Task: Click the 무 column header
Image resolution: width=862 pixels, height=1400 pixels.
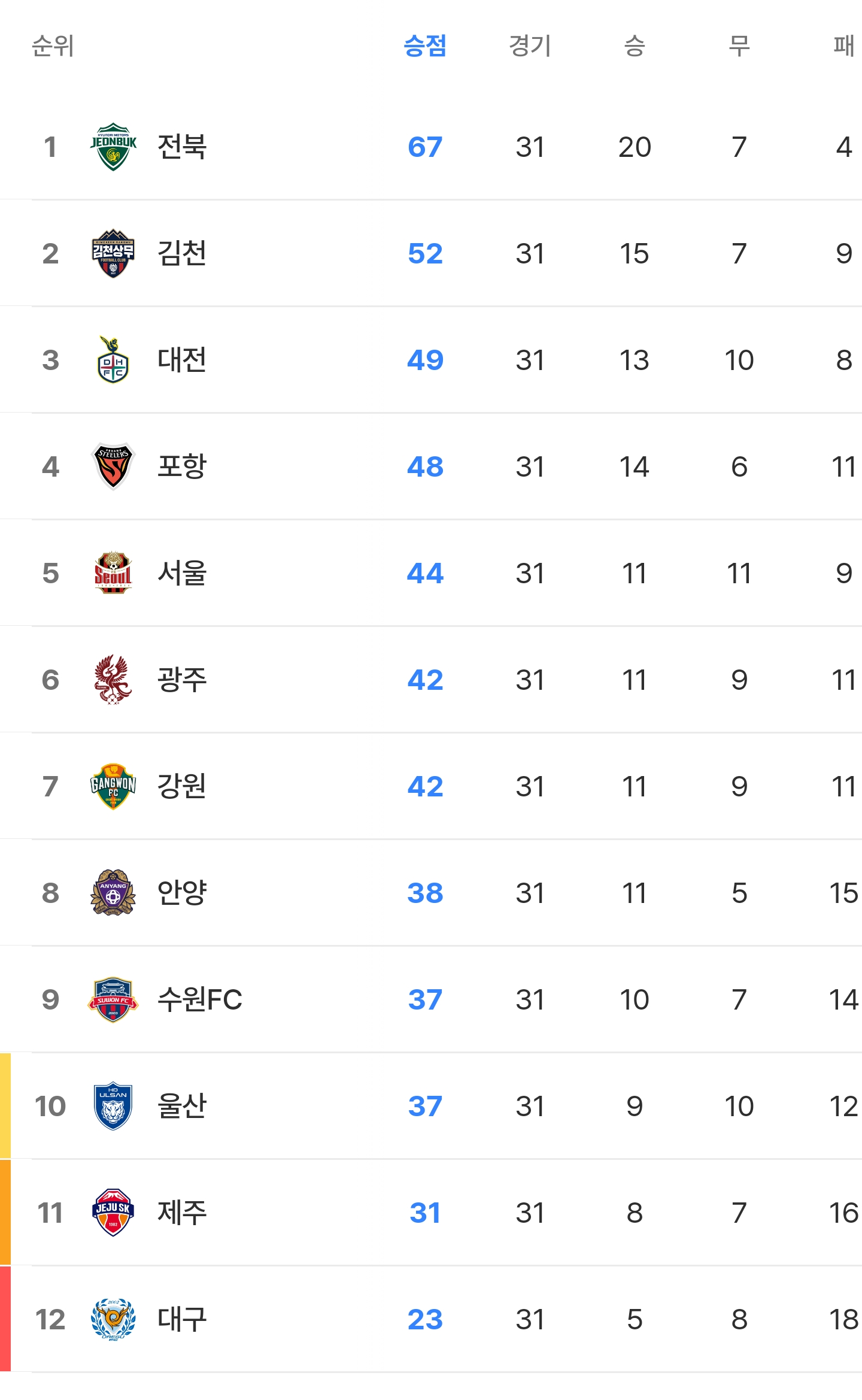Action: (x=739, y=46)
